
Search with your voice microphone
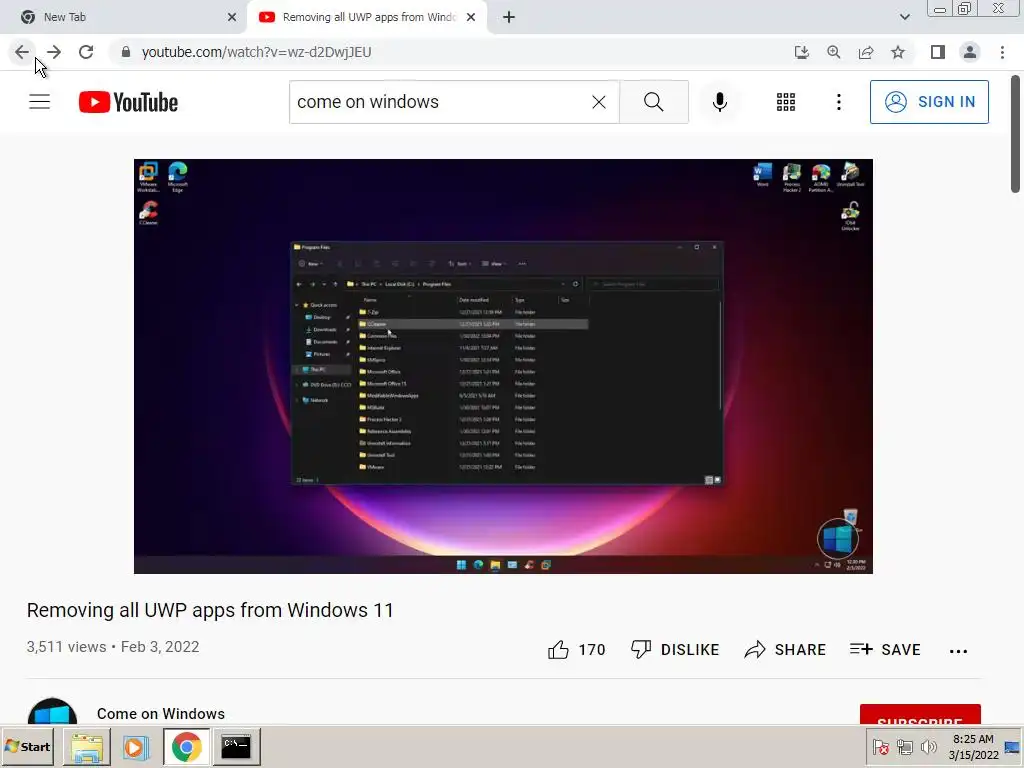tap(720, 102)
